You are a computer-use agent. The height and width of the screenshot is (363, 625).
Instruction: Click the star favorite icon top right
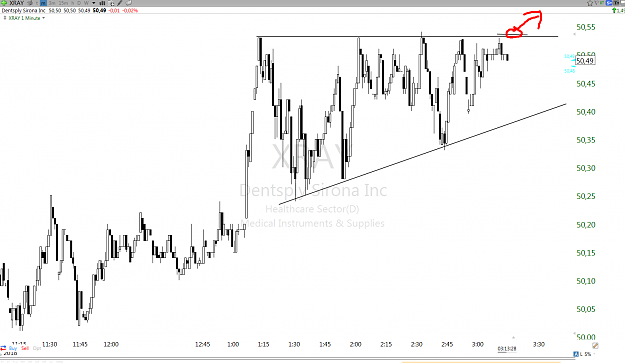(590, 3)
